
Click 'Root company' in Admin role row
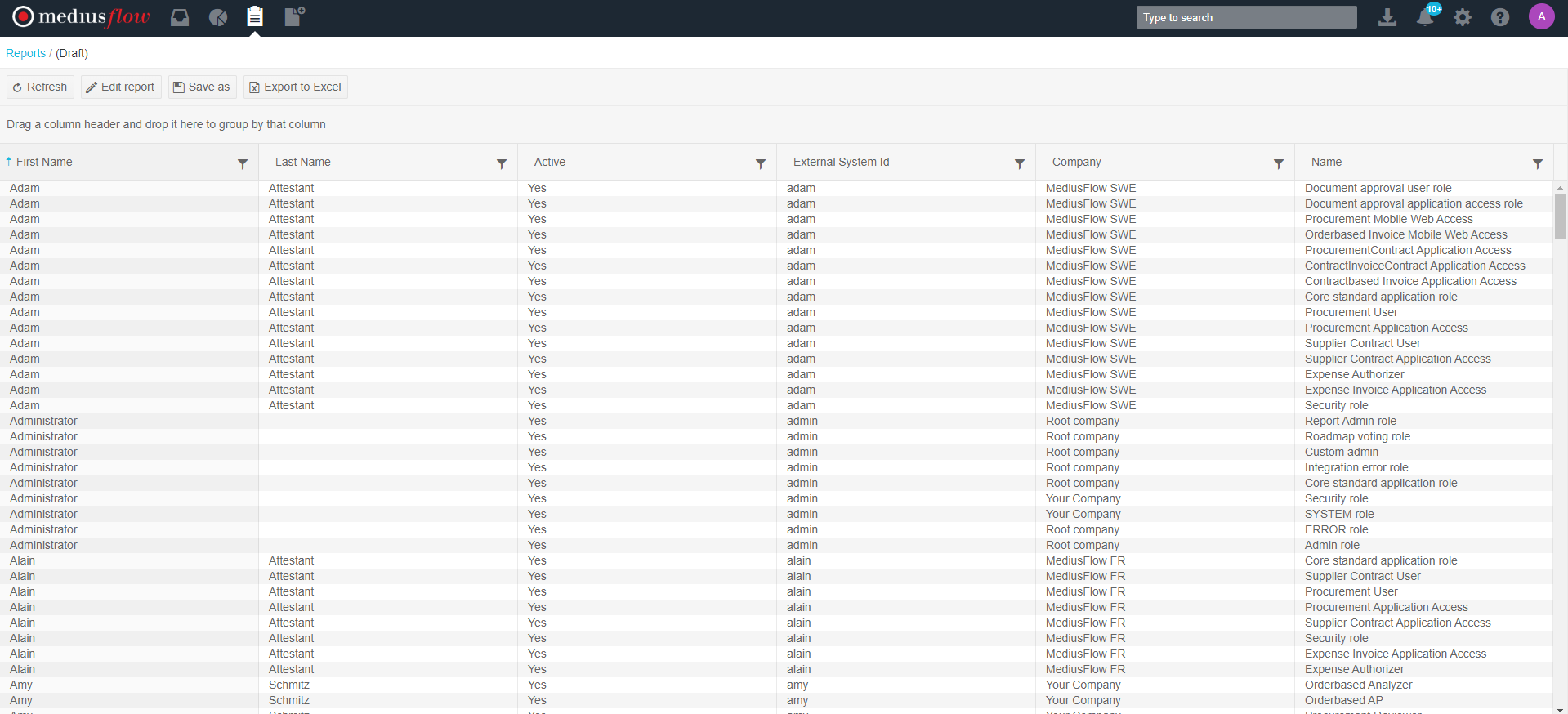(x=1082, y=545)
